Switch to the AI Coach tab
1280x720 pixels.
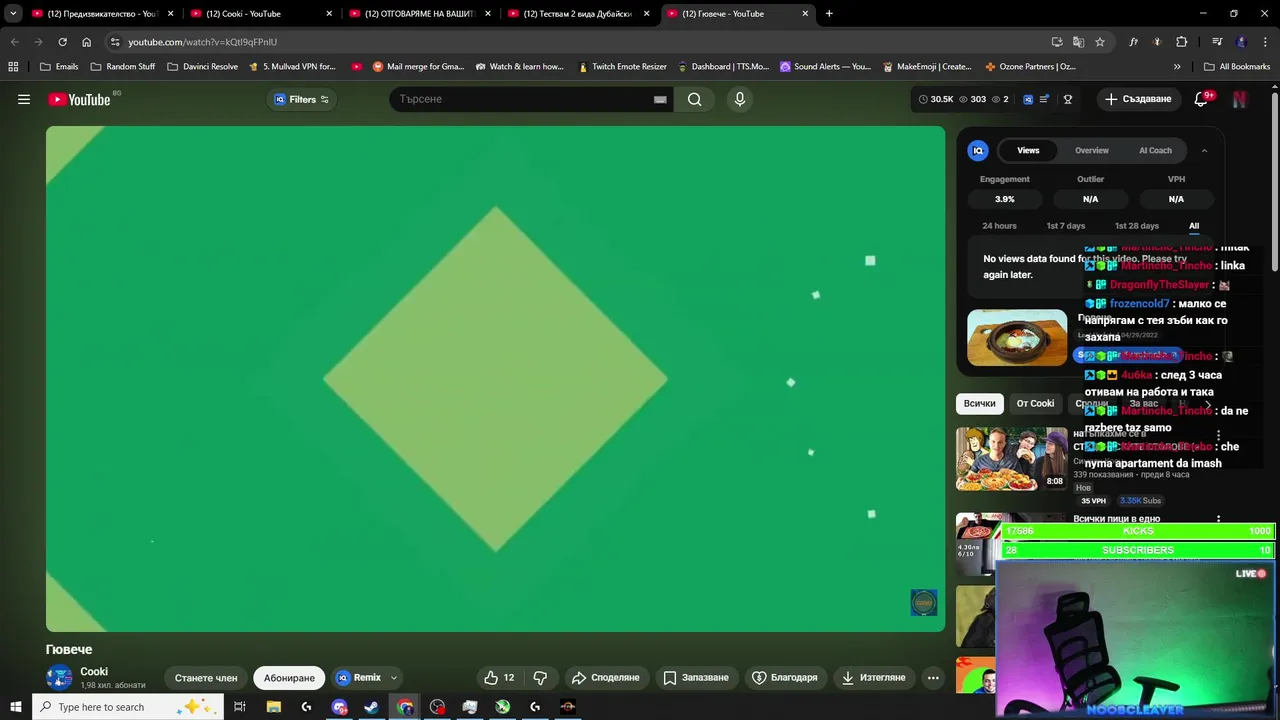(x=1155, y=150)
